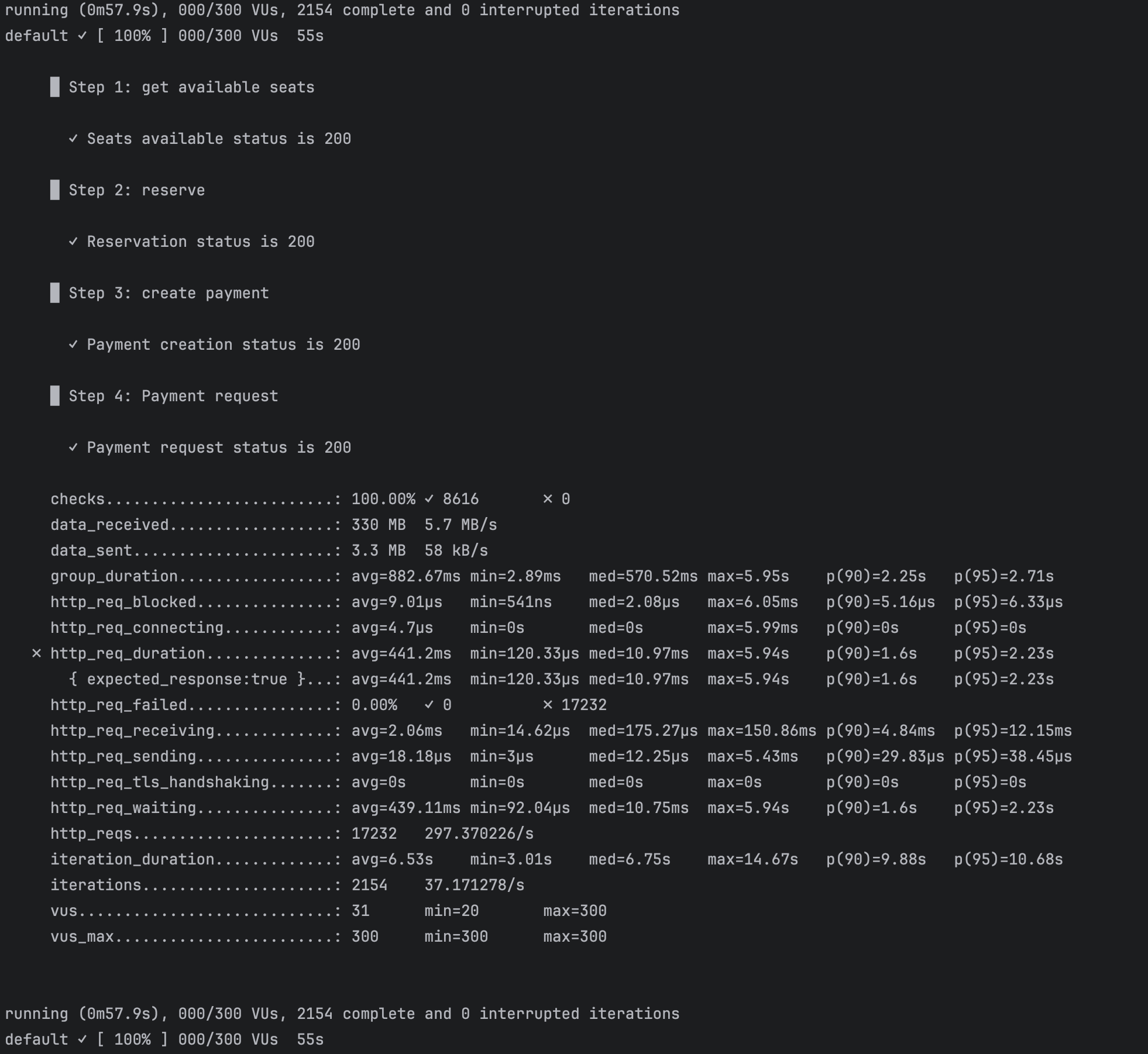Click the block marker before Step 4

(55, 396)
